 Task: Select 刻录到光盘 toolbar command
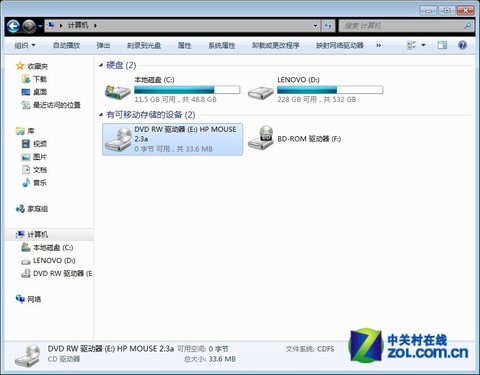pos(144,45)
